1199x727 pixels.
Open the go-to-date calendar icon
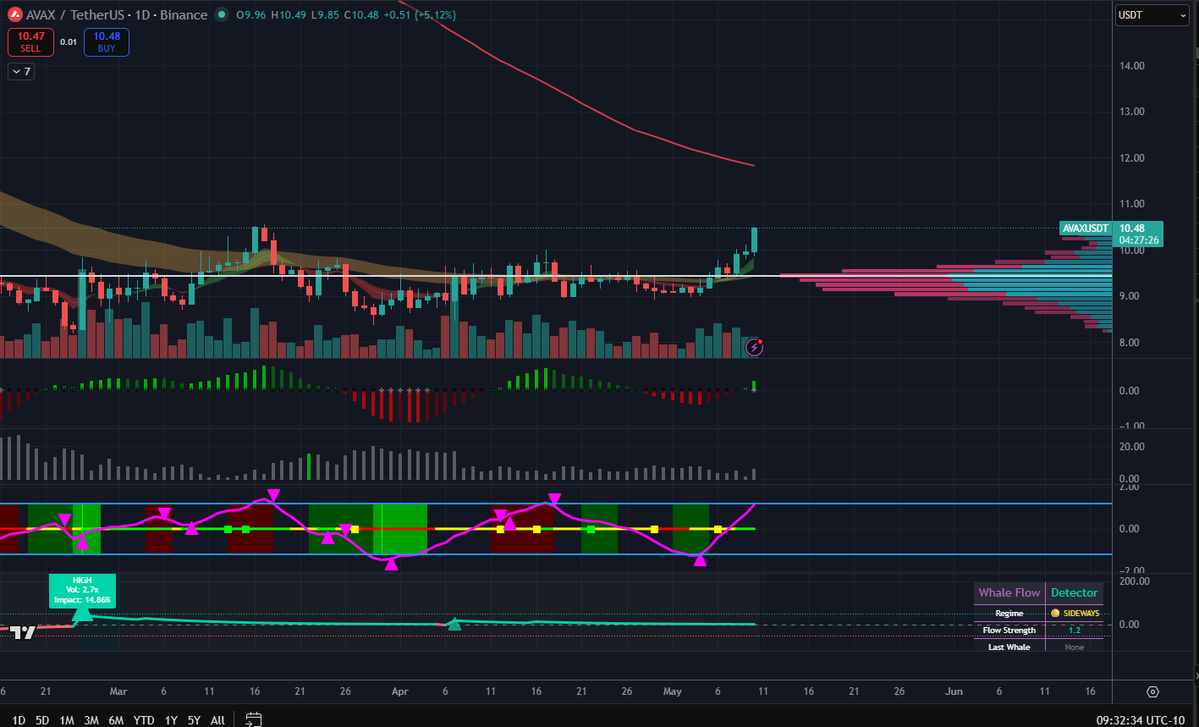[254, 719]
